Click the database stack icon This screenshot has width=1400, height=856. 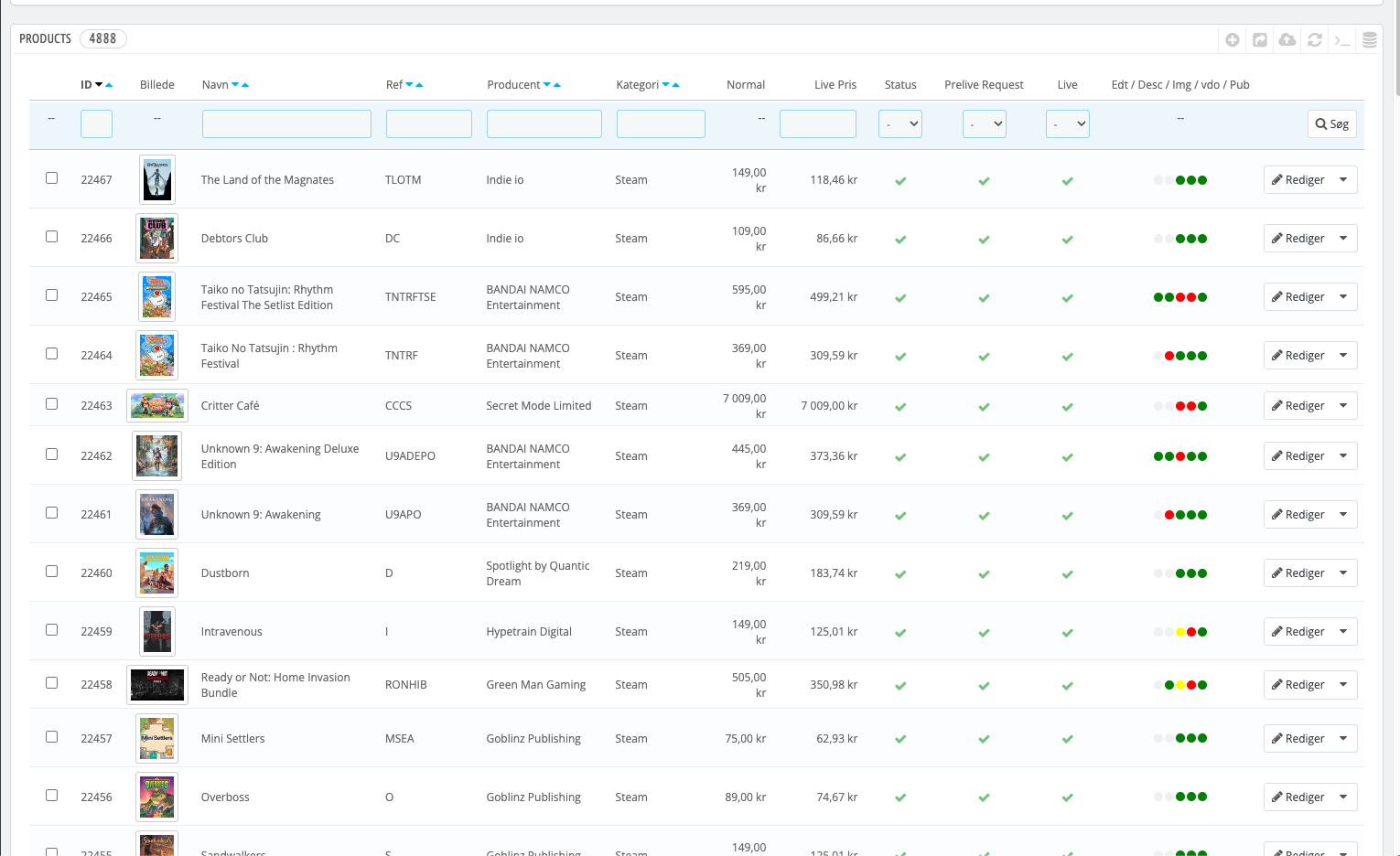1370,39
